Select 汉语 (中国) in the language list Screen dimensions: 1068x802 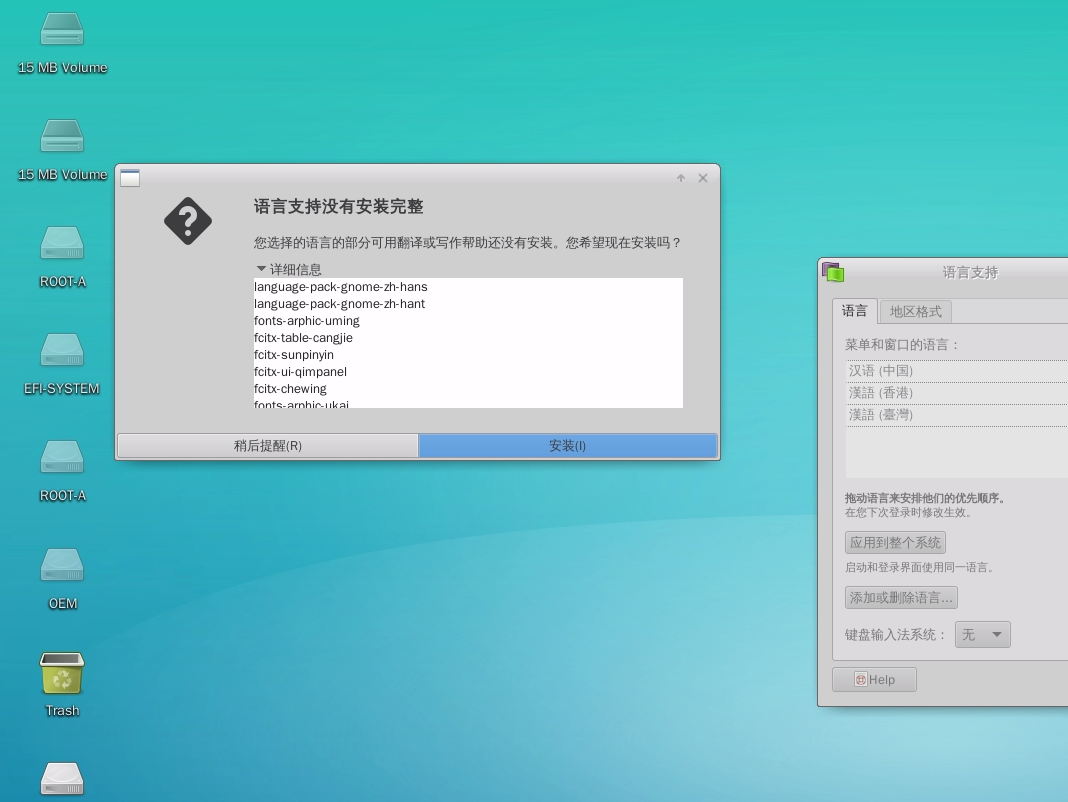pyautogui.click(x=881, y=371)
